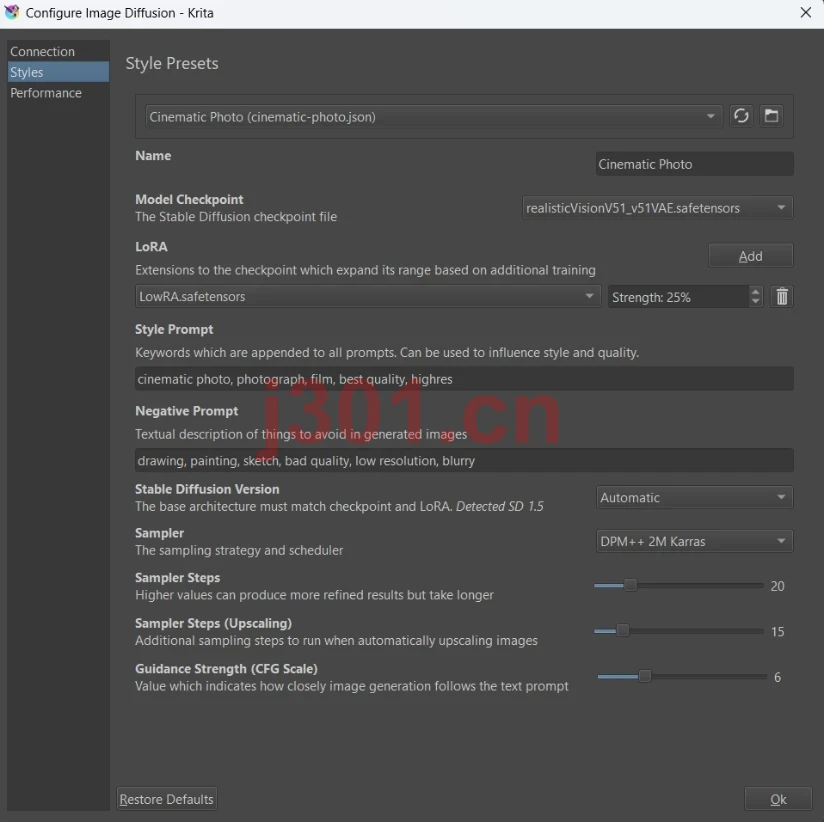Switch to the Performance settings page
Viewport: 824px width, 822px height.
(58, 93)
